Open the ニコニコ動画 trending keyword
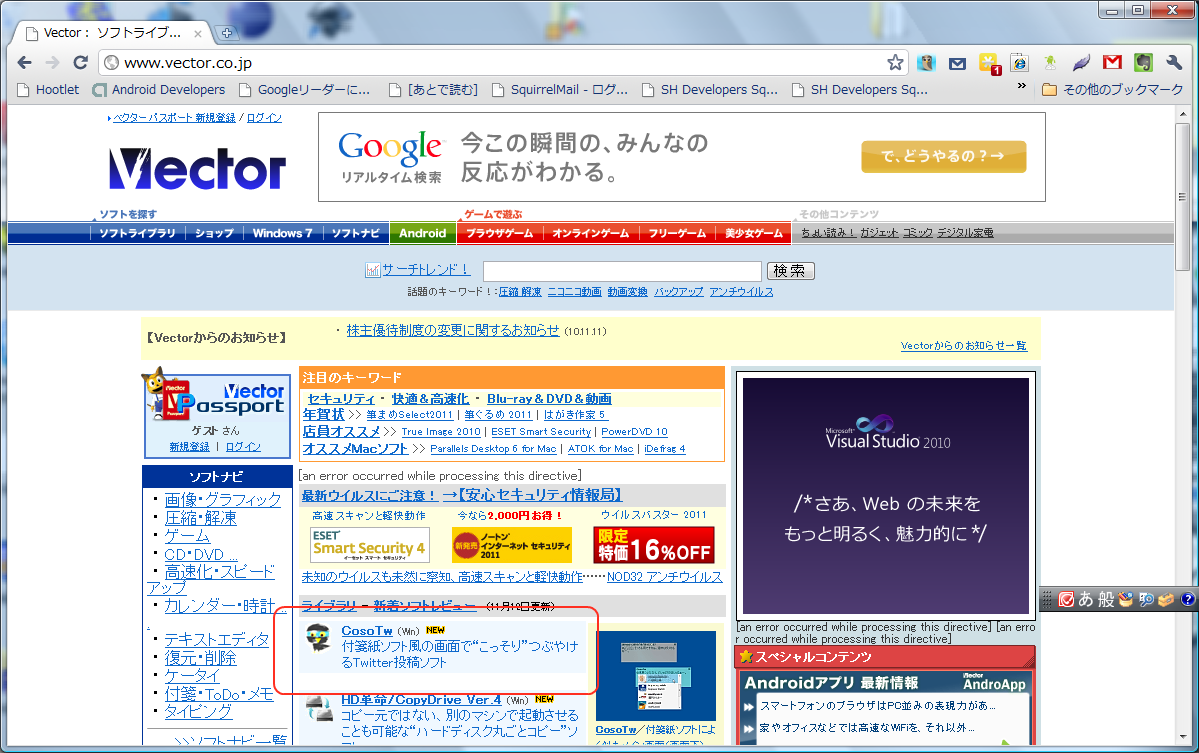The width and height of the screenshot is (1199, 753). click(x=574, y=292)
